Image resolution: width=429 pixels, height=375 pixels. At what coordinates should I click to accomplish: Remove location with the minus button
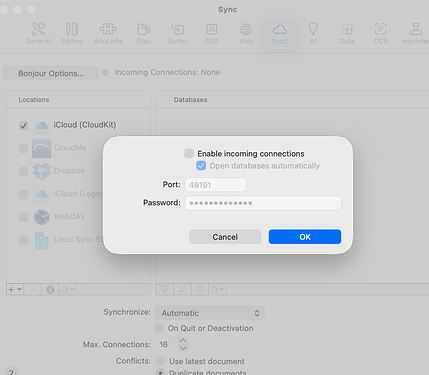pos(33,289)
